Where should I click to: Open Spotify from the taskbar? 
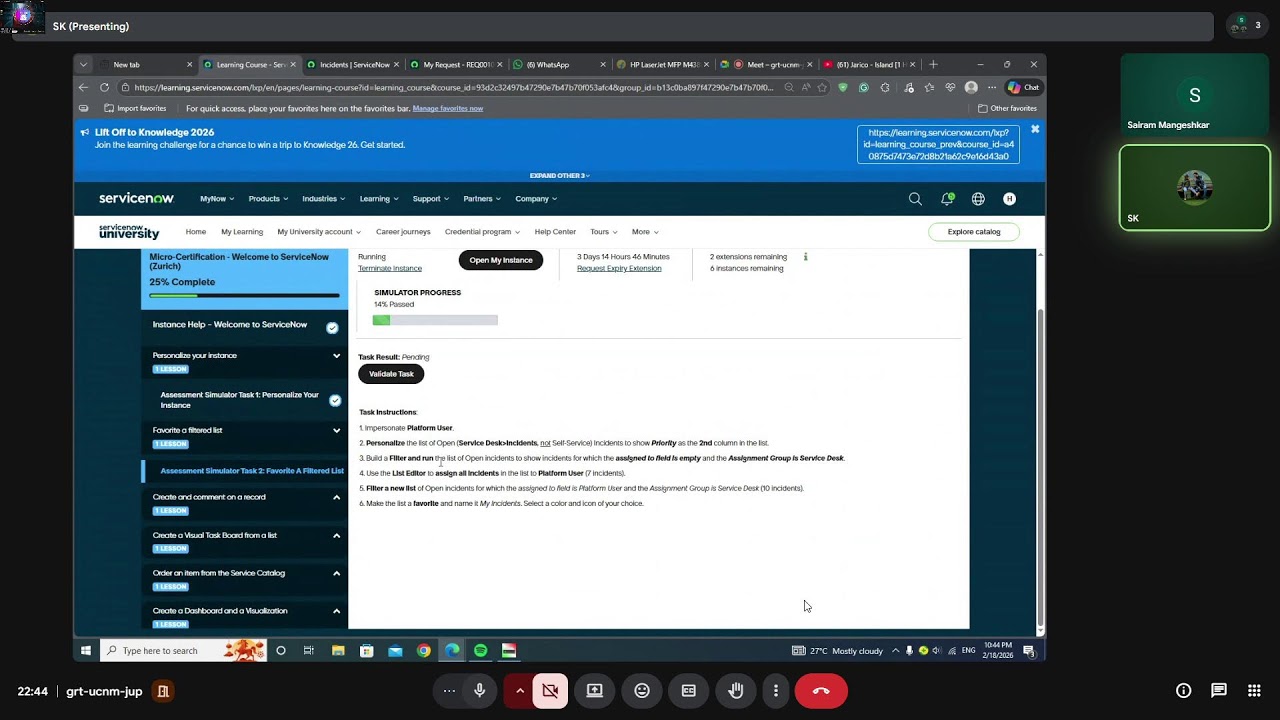[481, 650]
